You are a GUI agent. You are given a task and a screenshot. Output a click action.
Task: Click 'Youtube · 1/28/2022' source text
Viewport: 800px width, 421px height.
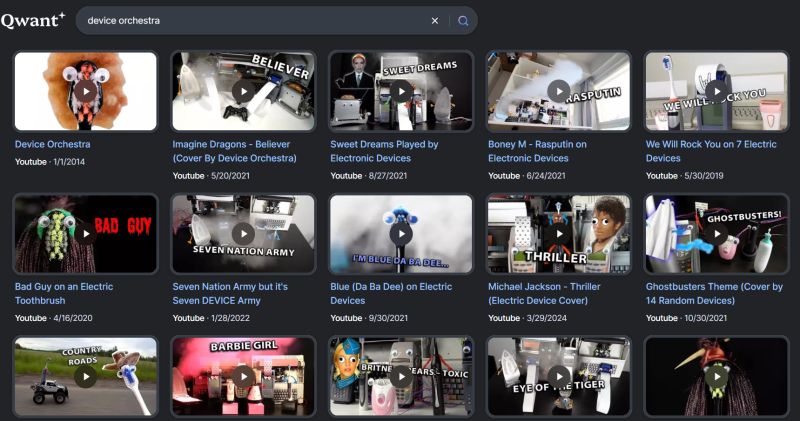point(211,318)
